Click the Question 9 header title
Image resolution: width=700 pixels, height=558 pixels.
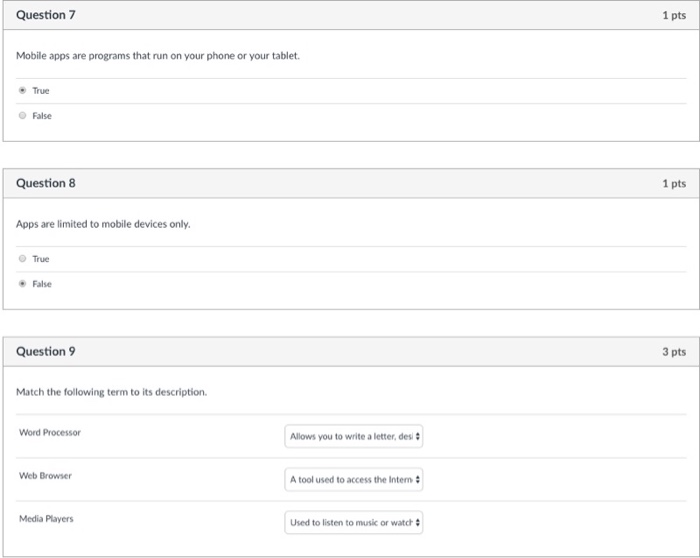click(x=46, y=352)
